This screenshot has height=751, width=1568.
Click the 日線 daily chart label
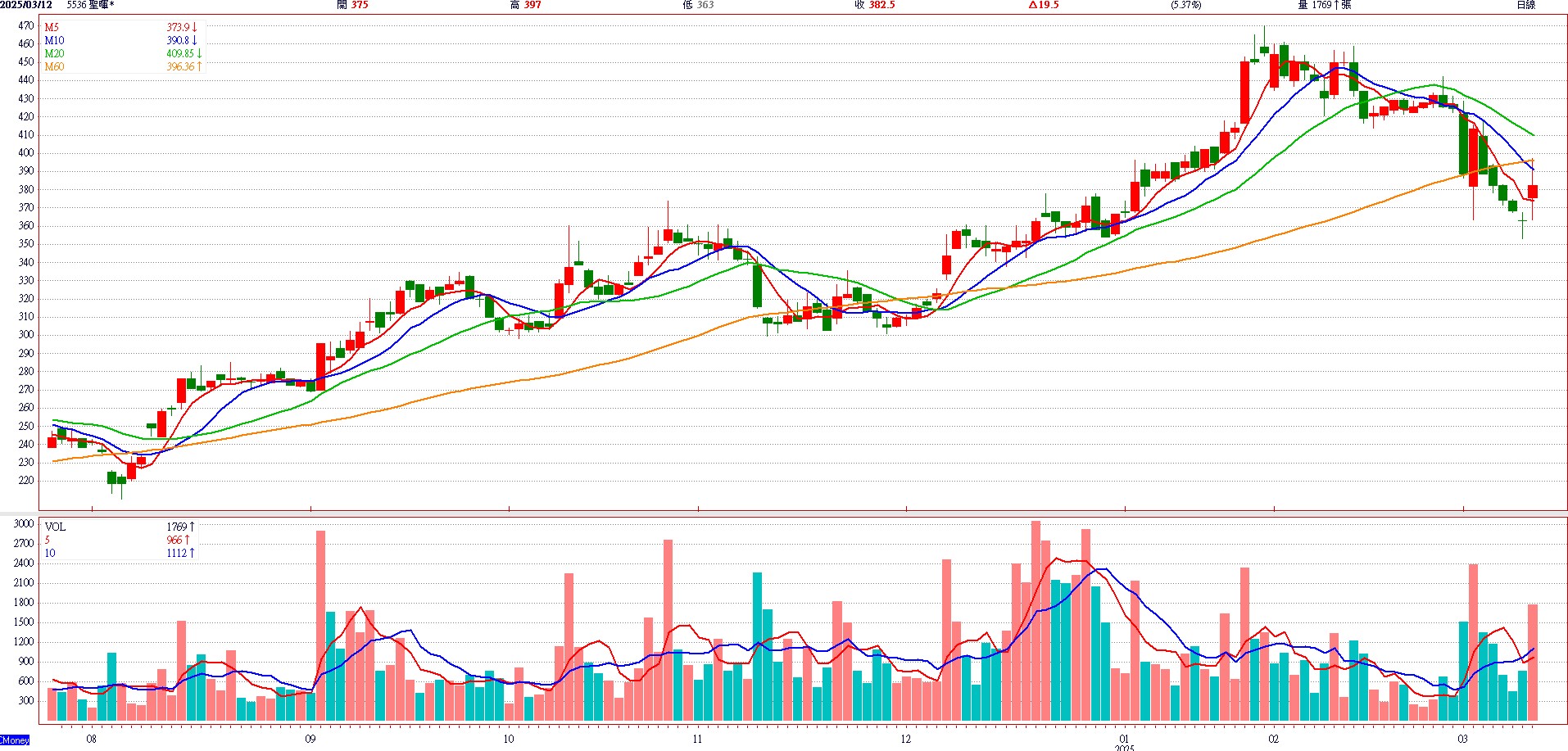(1525, 5)
